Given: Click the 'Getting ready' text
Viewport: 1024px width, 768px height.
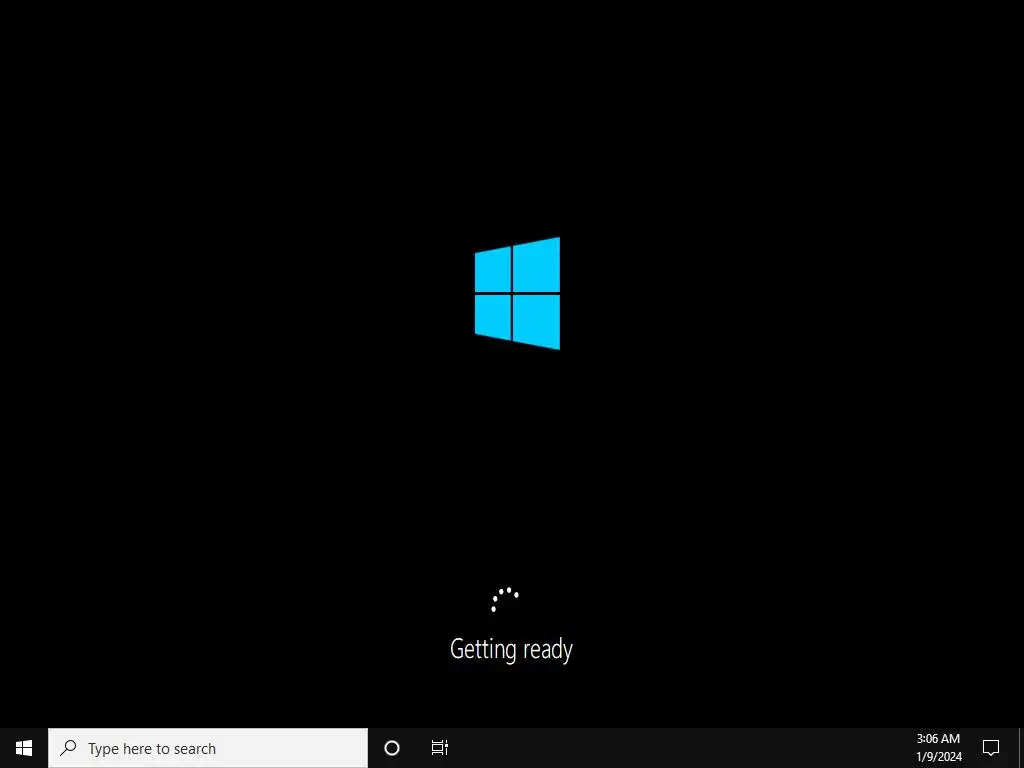Looking at the screenshot, I should point(511,649).
